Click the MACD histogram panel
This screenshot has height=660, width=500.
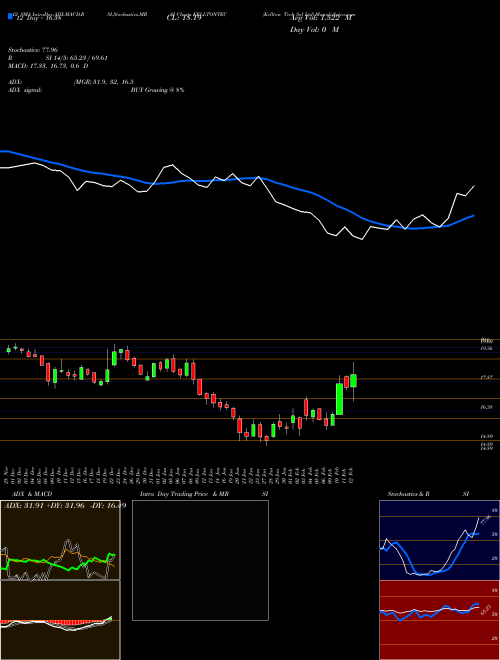click(x=60, y=620)
